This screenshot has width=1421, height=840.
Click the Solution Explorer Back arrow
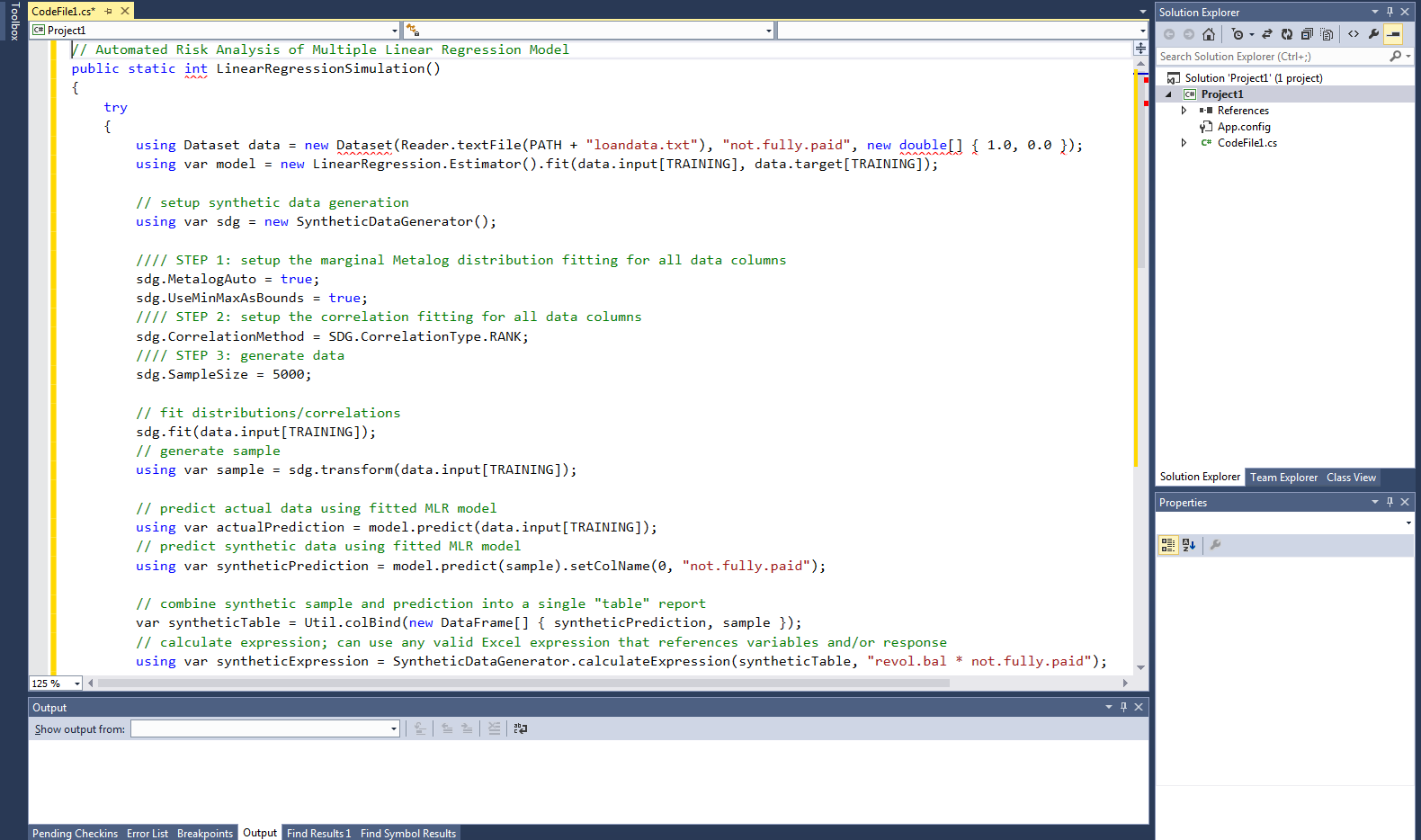pyautogui.click(x=1169, y=34)
